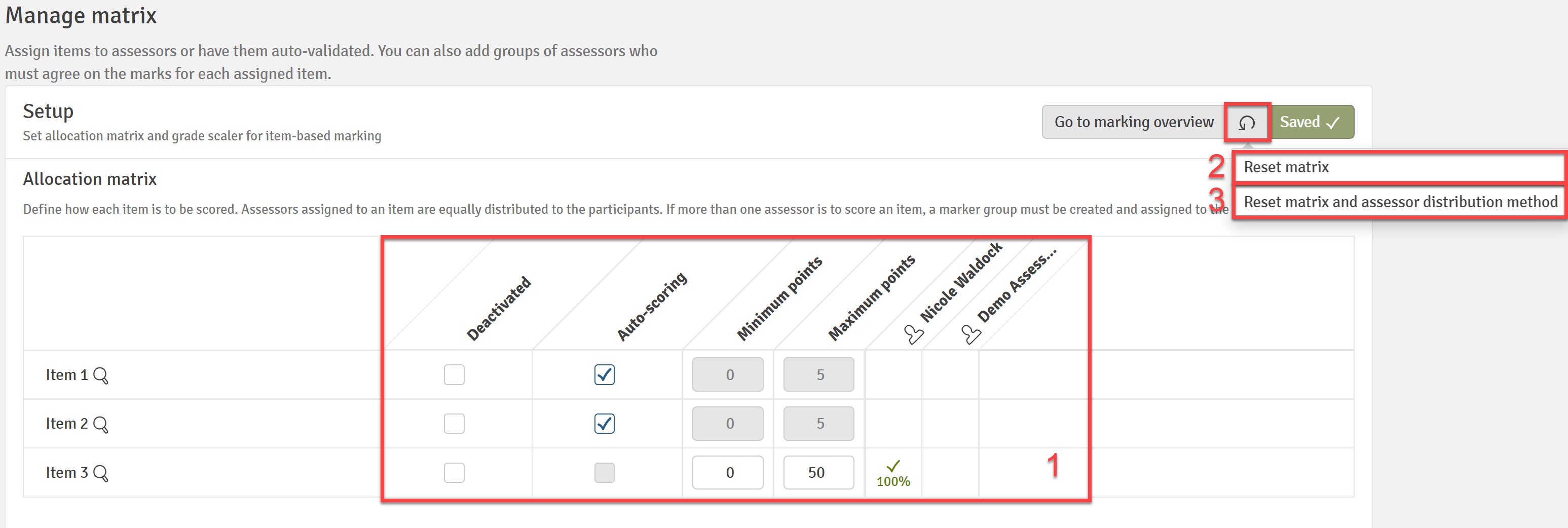This screenshot has height=528, width=1568.
Task: Select Reset matrix and assessor distribution method
Action: (x=1399, y=202)
